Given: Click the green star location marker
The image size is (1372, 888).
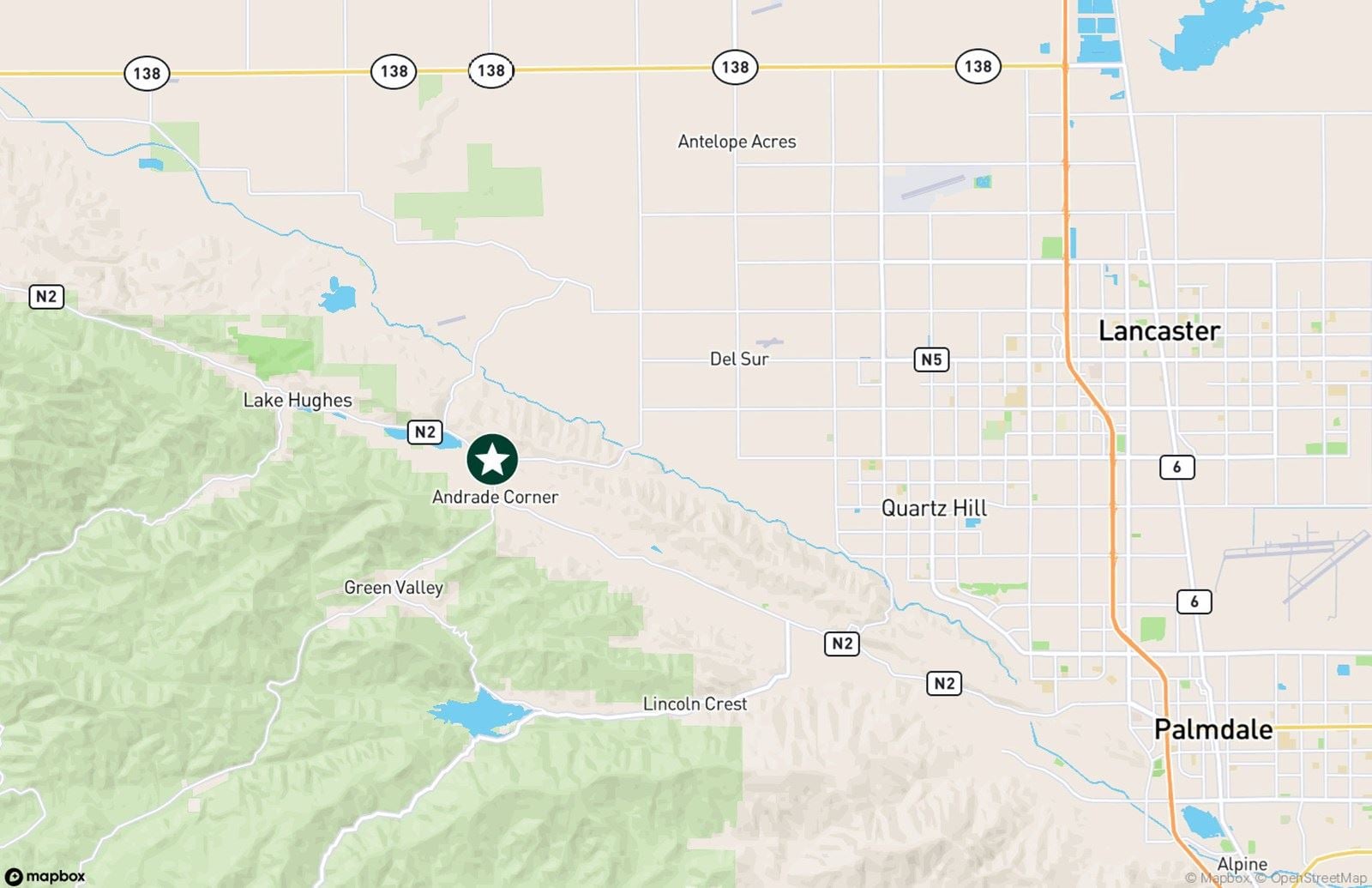Looking at the screenshot, I should (492, 460).
